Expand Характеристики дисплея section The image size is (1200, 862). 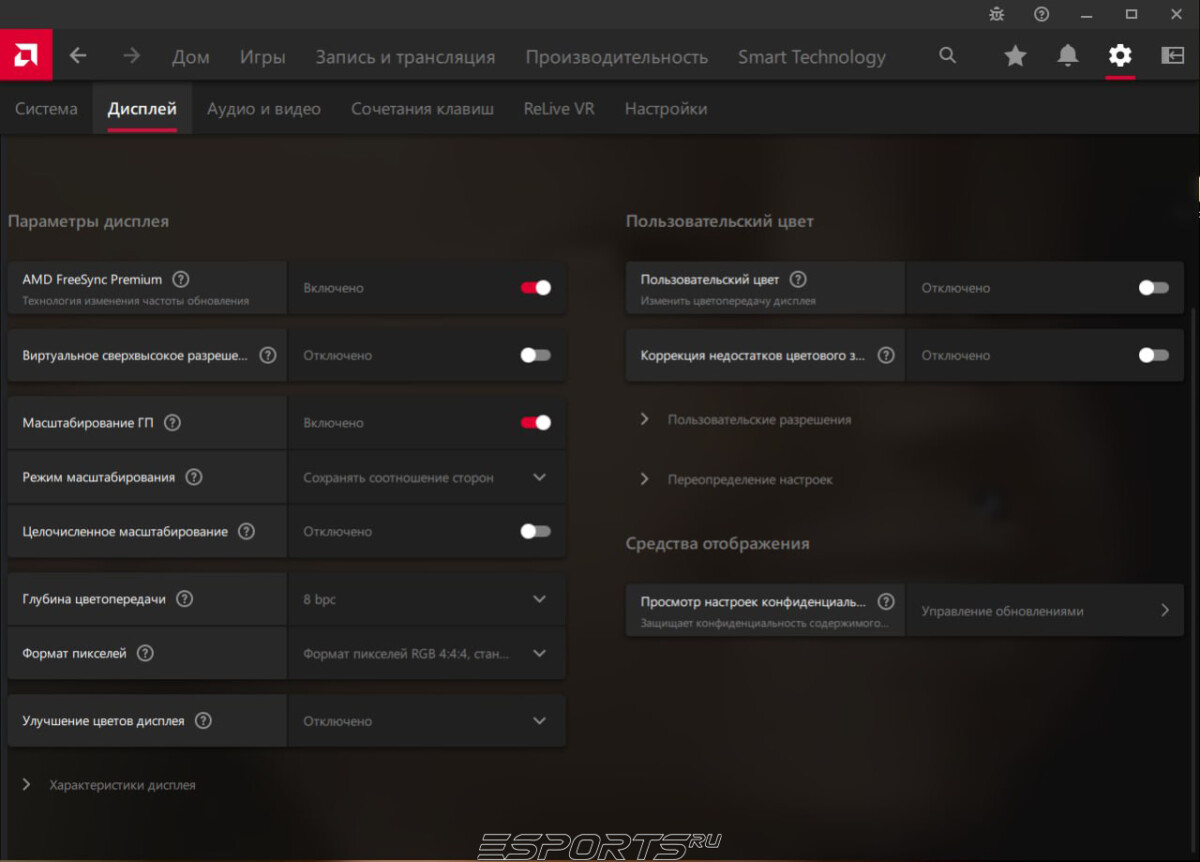[x=109, y=785]
